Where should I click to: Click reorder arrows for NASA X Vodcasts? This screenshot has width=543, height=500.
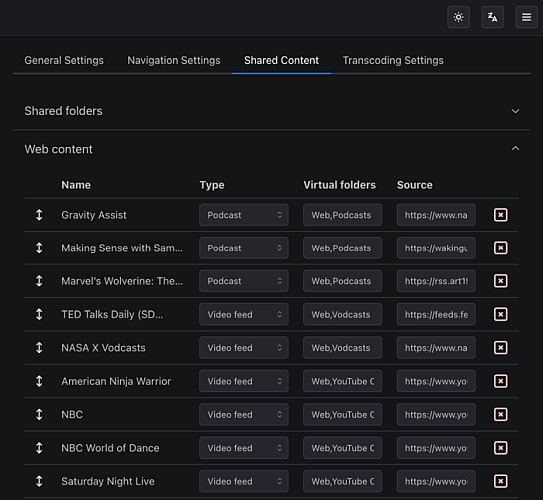(39, 348)
